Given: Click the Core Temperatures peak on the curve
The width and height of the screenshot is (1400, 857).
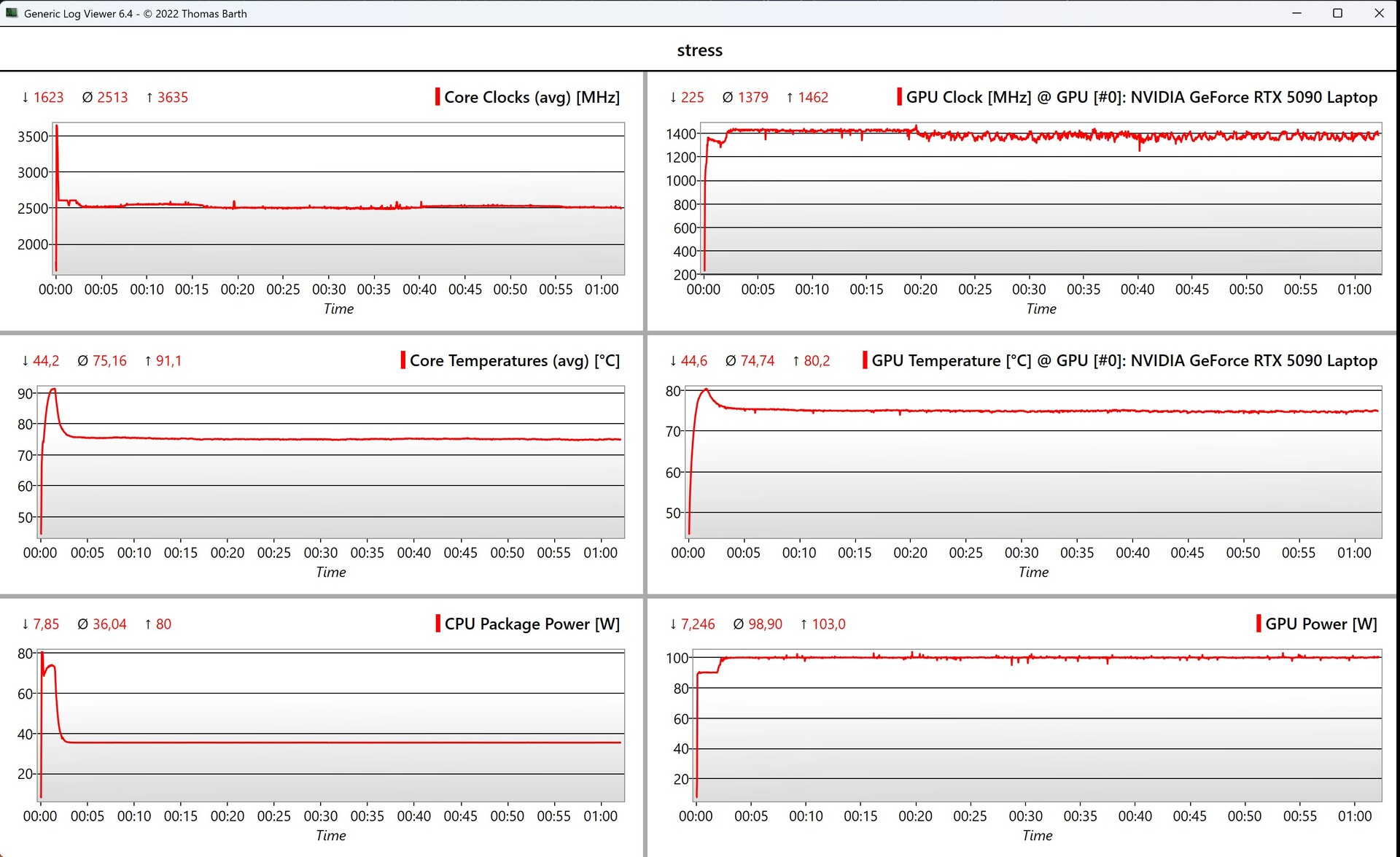Looking at the screenshot, I should (x=52, y=389).
